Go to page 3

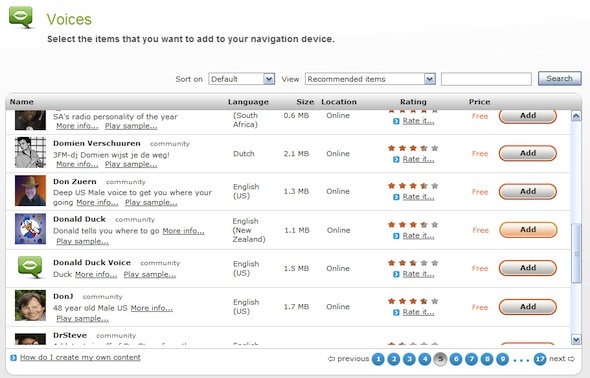coord(409,359)
